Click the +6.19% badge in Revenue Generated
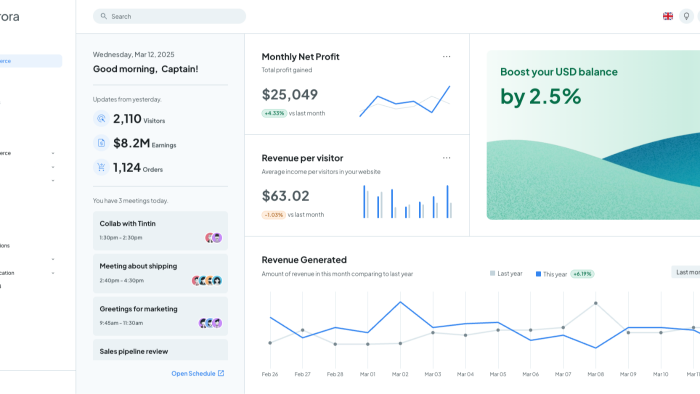The image size is (700, 394). tap(582, 274)
